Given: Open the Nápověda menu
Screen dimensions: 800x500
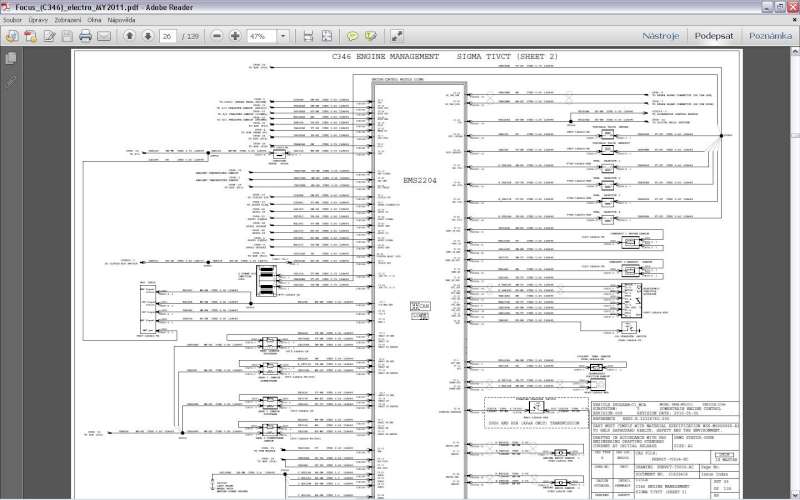Looking at the screenshot, I should tap(125, 19).
